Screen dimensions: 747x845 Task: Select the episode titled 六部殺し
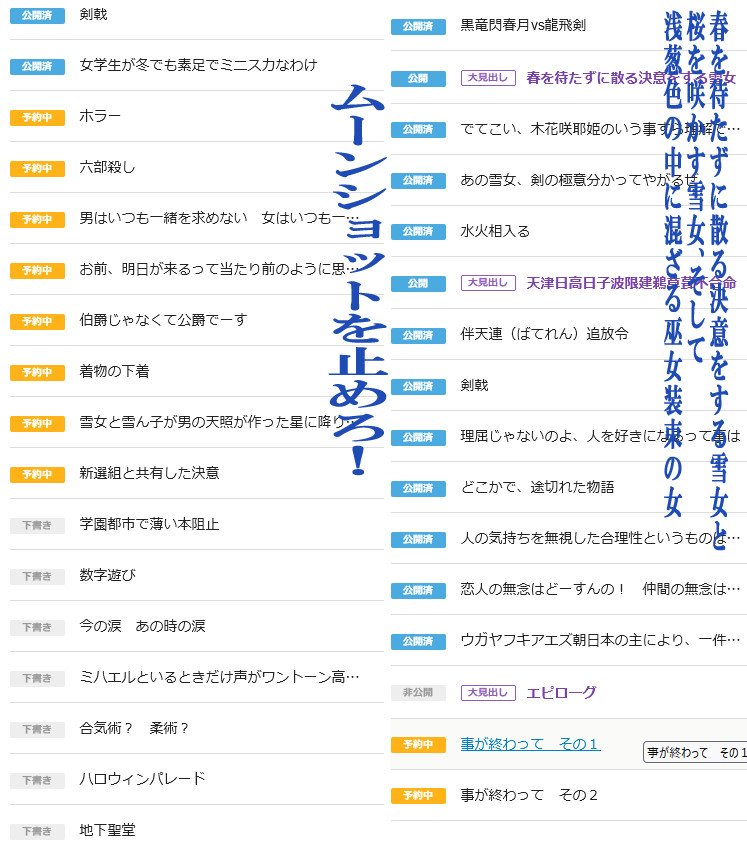point(107,167)
